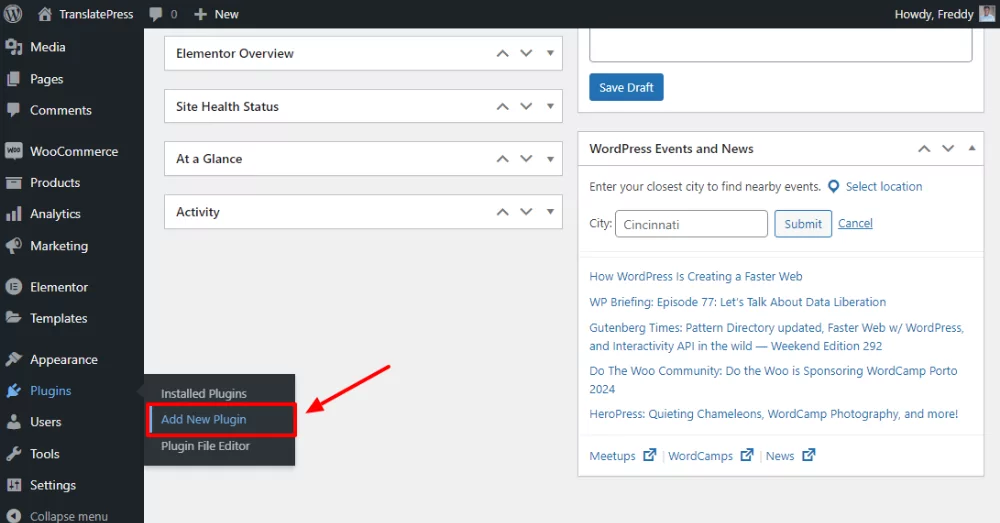Open the Comments sidebar icon
The width and height of the screenshot is (1000, 523).
coord(13,110)
